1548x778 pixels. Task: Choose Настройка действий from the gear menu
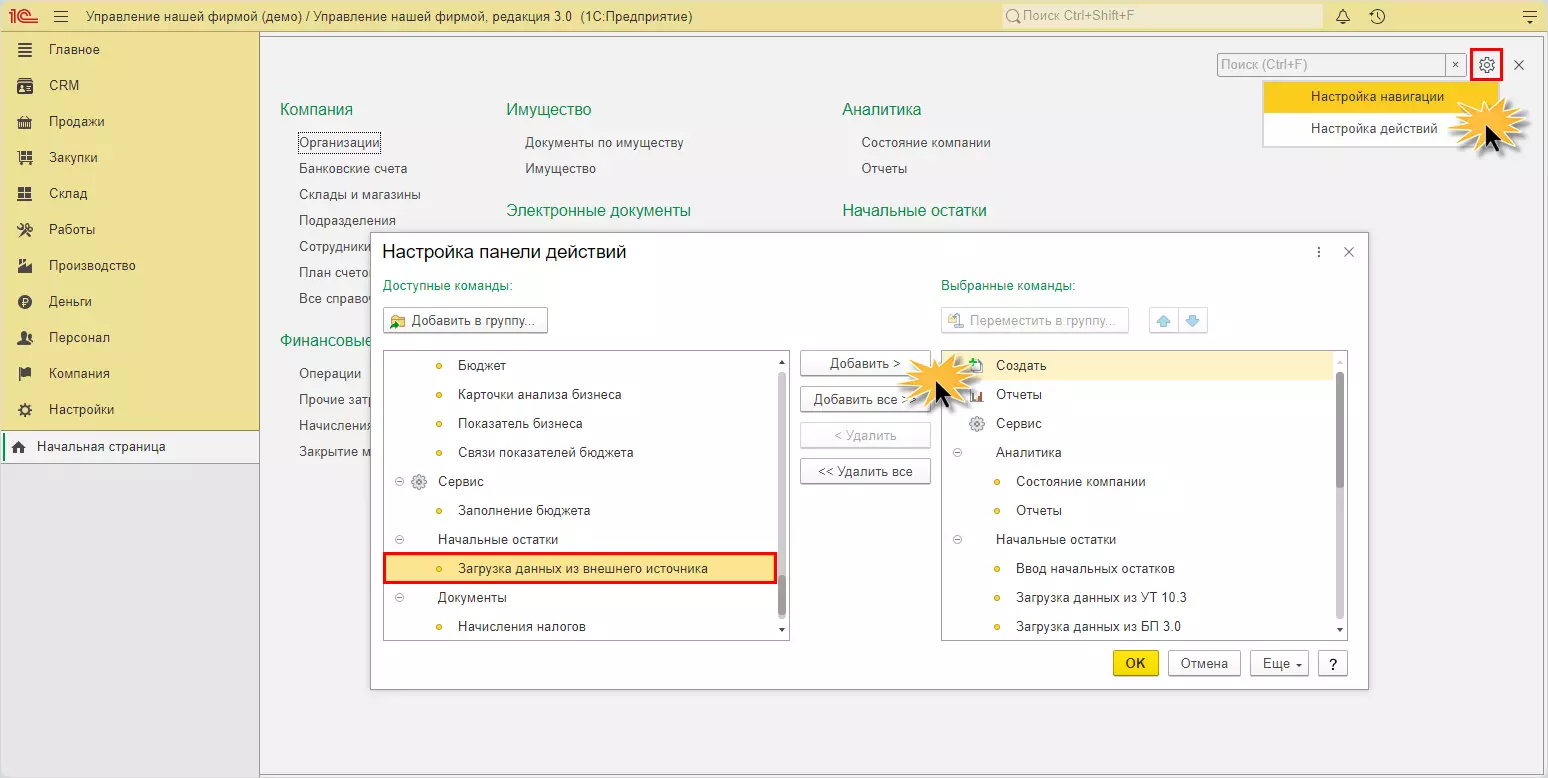point(1381,128)
